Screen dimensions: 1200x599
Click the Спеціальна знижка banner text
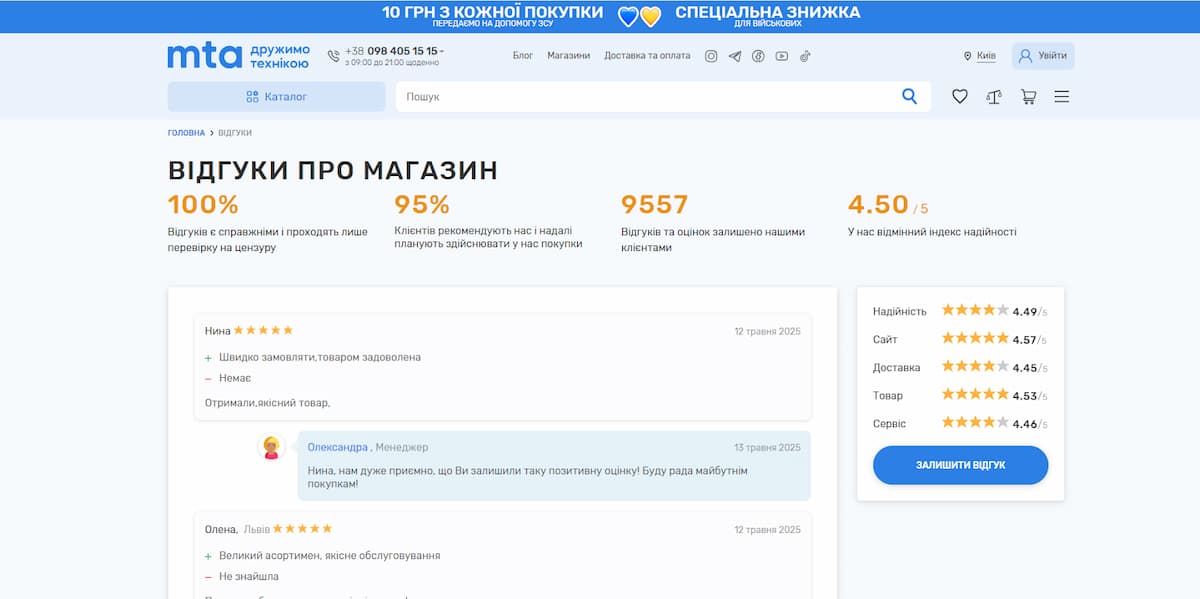[767, 15]
